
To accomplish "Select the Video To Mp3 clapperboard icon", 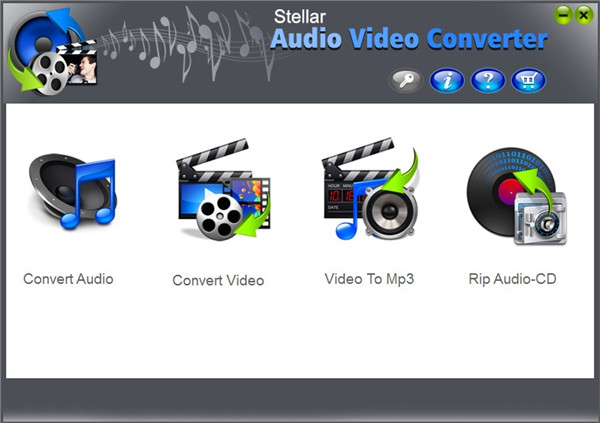I will click(x=368, y=195).
